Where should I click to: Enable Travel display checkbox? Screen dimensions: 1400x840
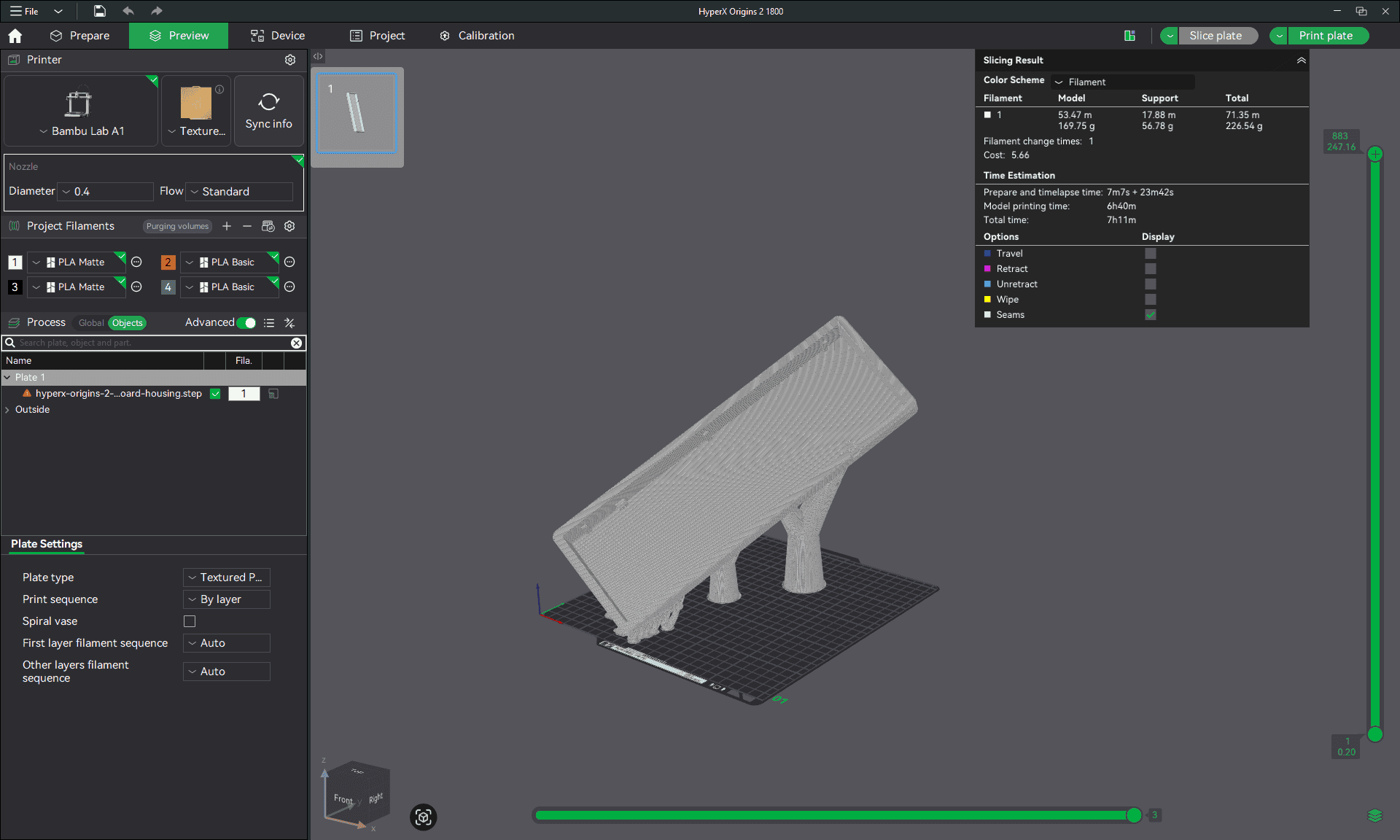pos(1151,254)
